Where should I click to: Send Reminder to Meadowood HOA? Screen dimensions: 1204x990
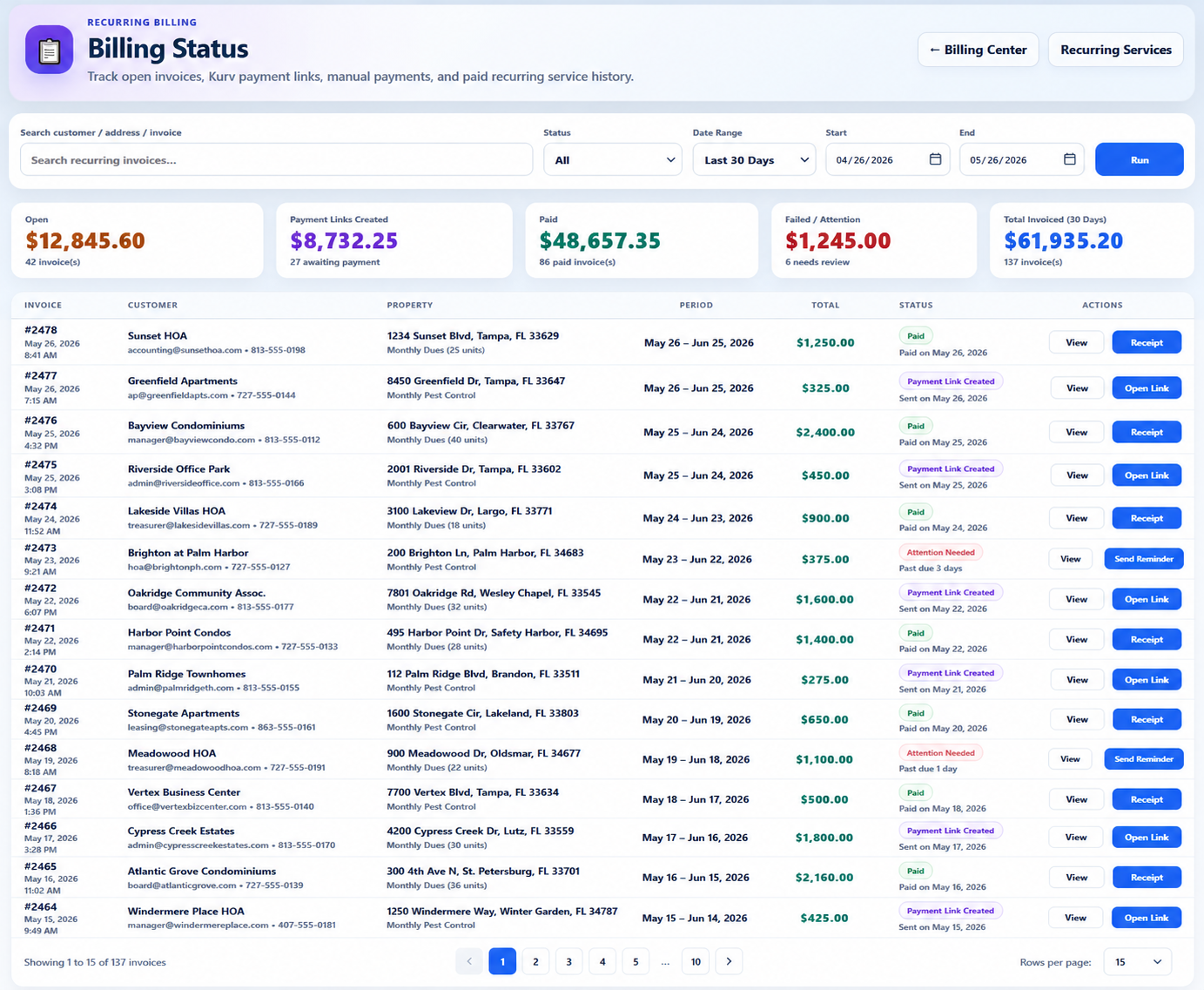point(1144,759)
